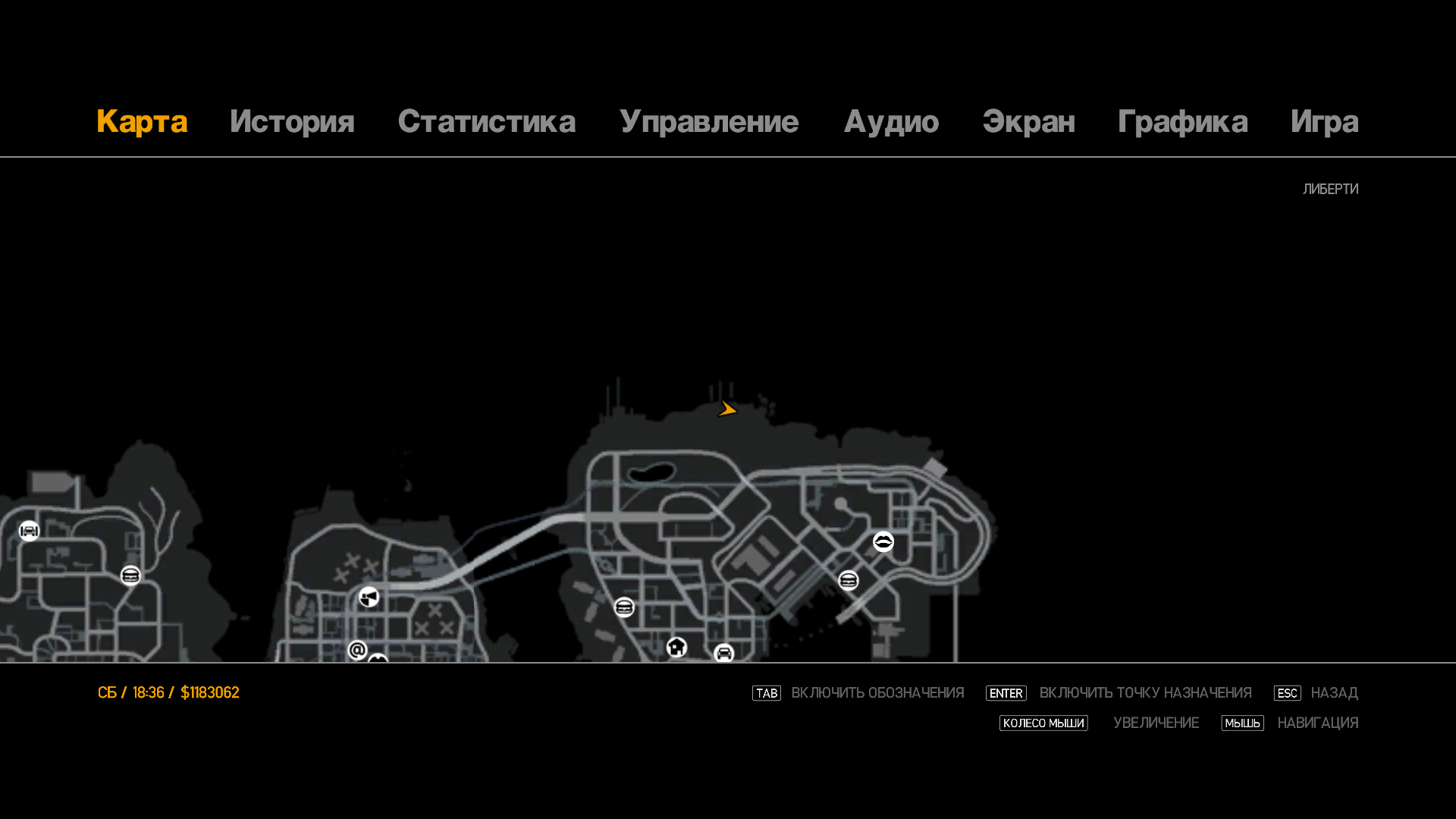
Task: Select the car icon right of safehouse
Action: pos(723,653)
